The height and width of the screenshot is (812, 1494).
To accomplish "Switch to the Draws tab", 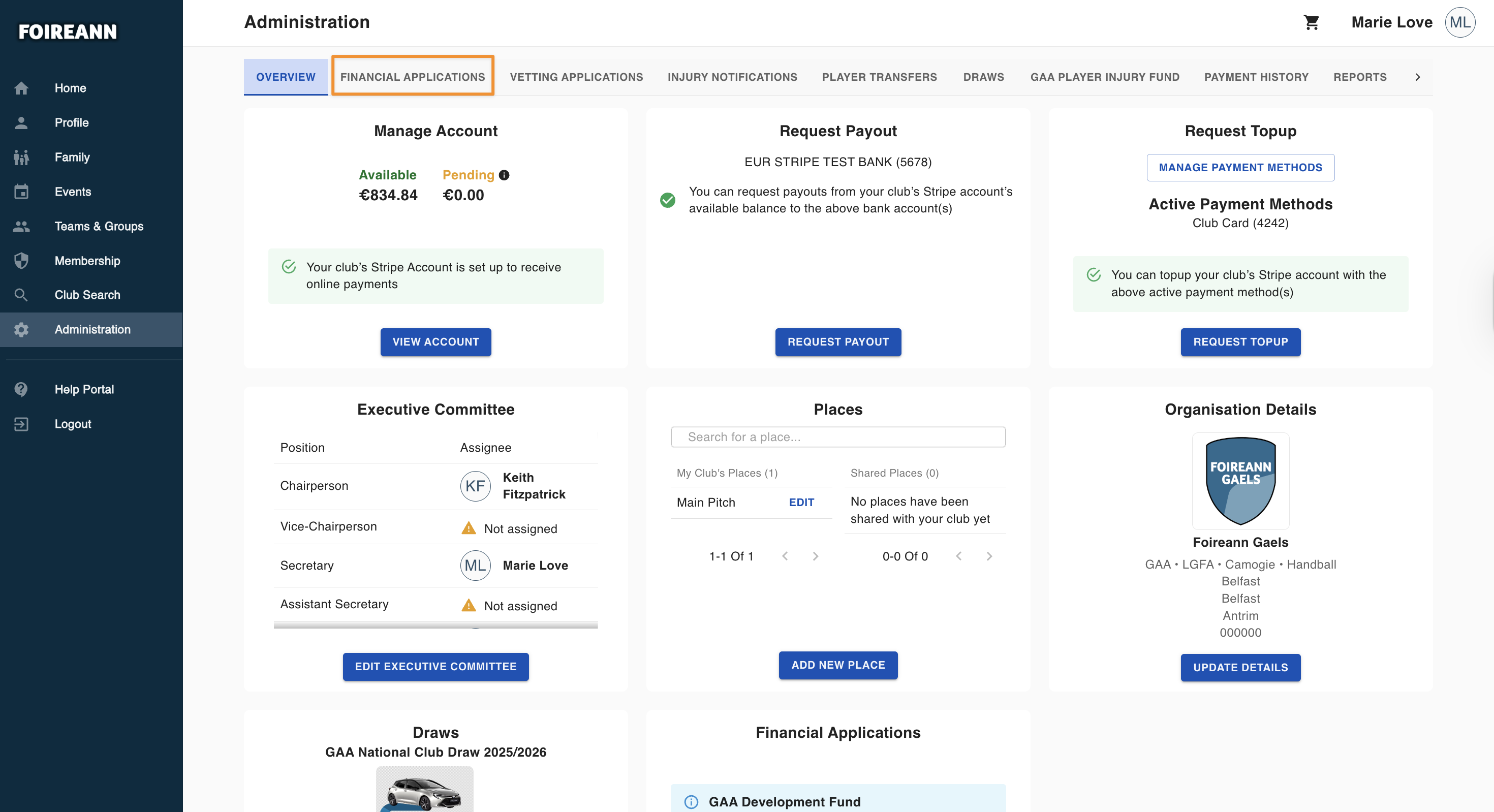I will [983, 77].
